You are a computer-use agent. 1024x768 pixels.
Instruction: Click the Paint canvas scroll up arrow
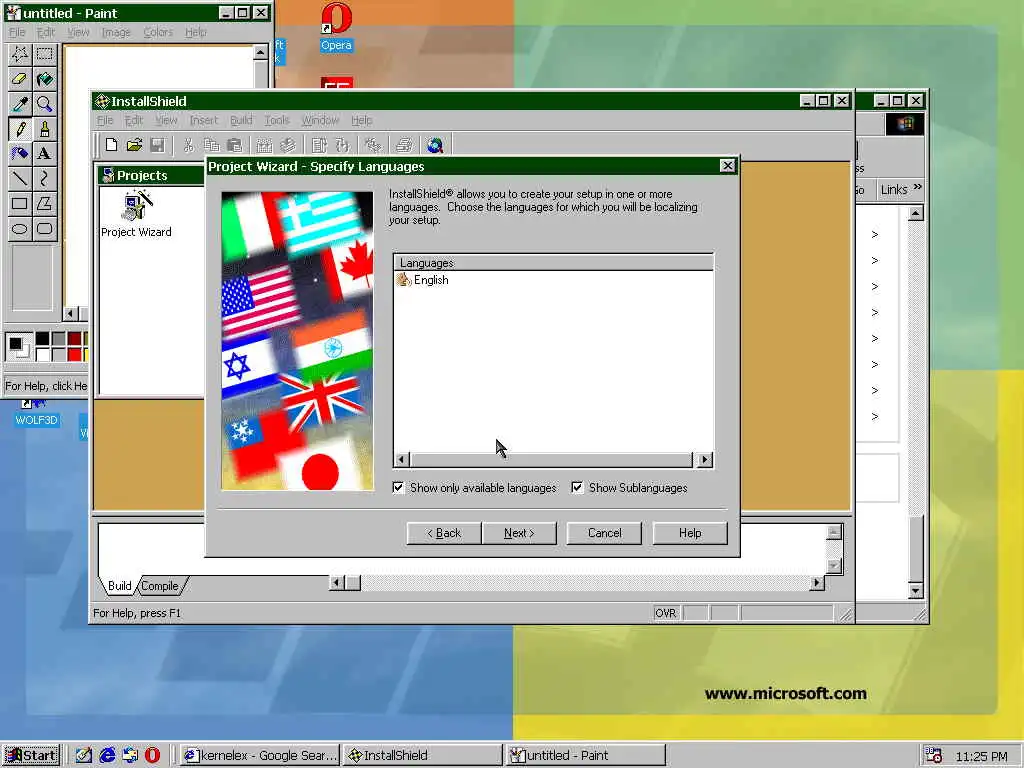261,52
